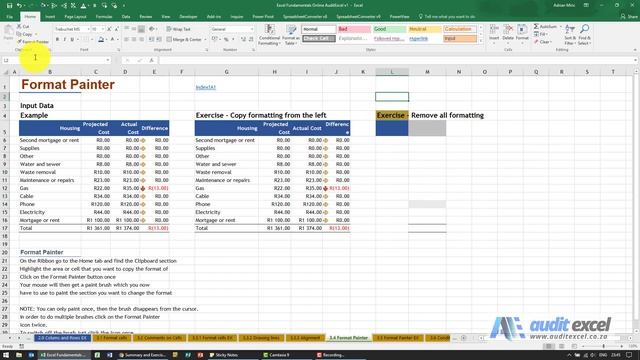640x360 pixels.
Task: Open the 2.0 Columns and Rows sheet tab
Action: click(62, 338)
